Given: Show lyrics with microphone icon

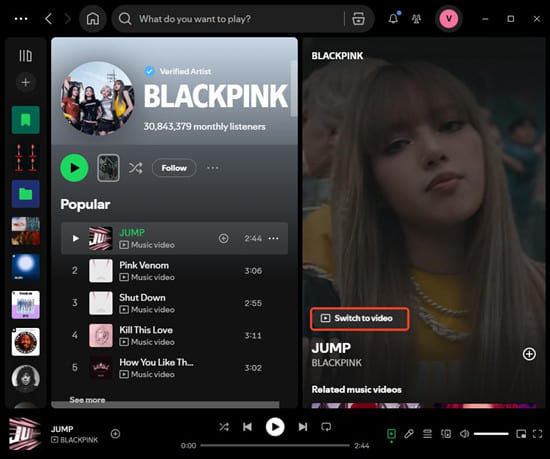Looking at the screenshot, I should coord(409,434).
